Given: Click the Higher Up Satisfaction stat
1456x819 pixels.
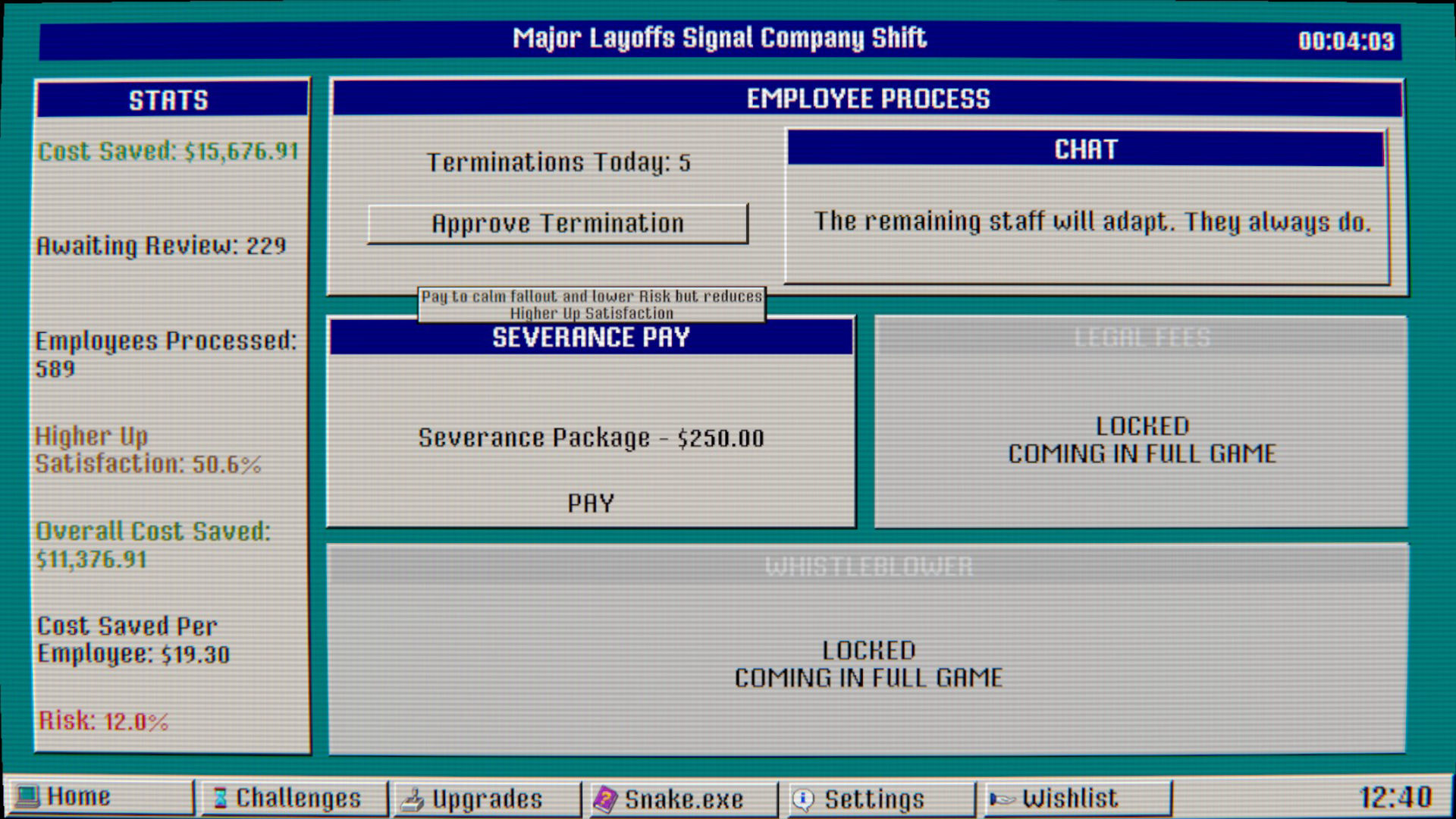Looking at the screenshot, I should click(148, 450).
